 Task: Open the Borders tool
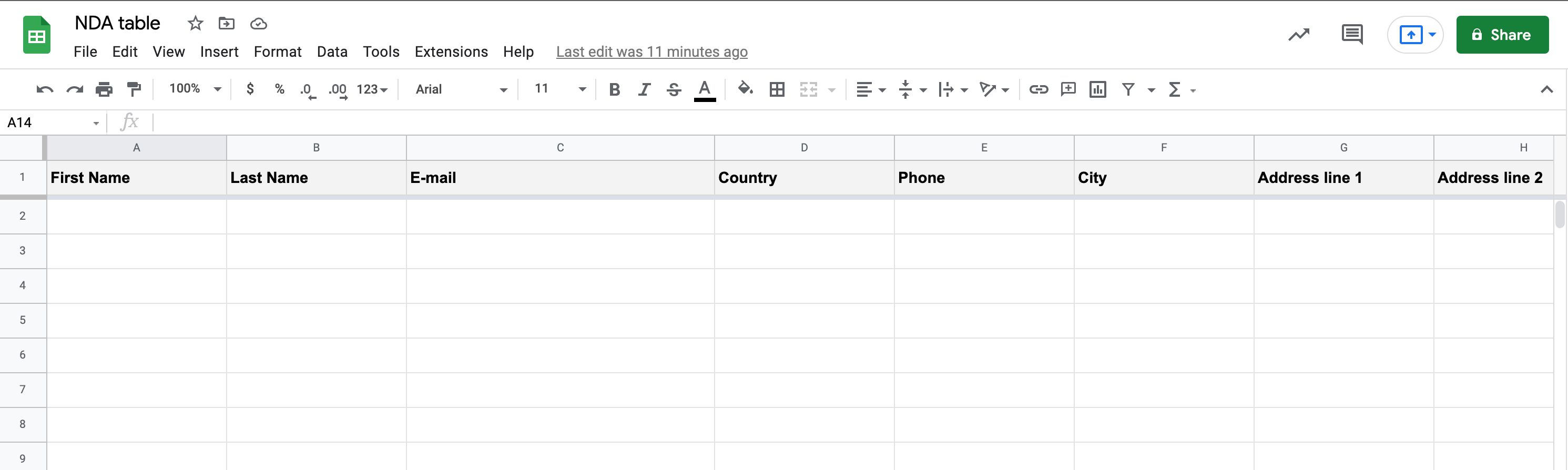777,89
